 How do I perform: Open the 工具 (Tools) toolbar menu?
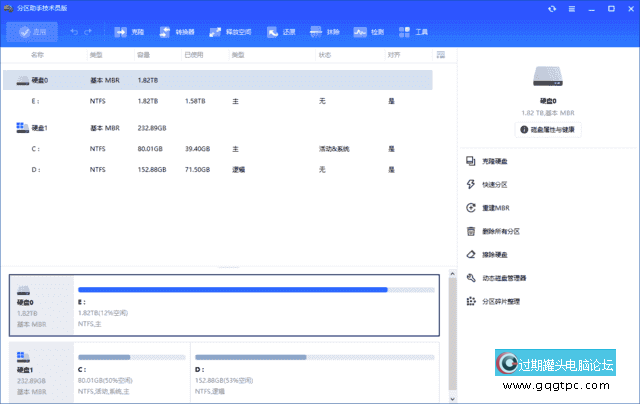coord(412,32)
